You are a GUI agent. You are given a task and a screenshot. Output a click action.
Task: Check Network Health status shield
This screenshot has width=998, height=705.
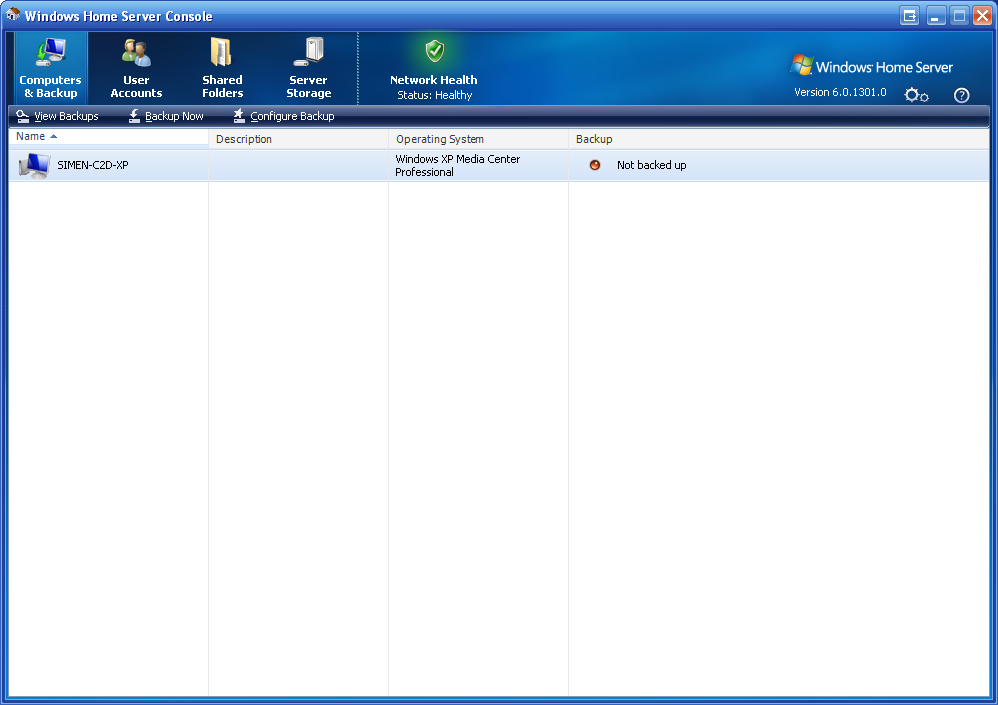click(435, 51)
